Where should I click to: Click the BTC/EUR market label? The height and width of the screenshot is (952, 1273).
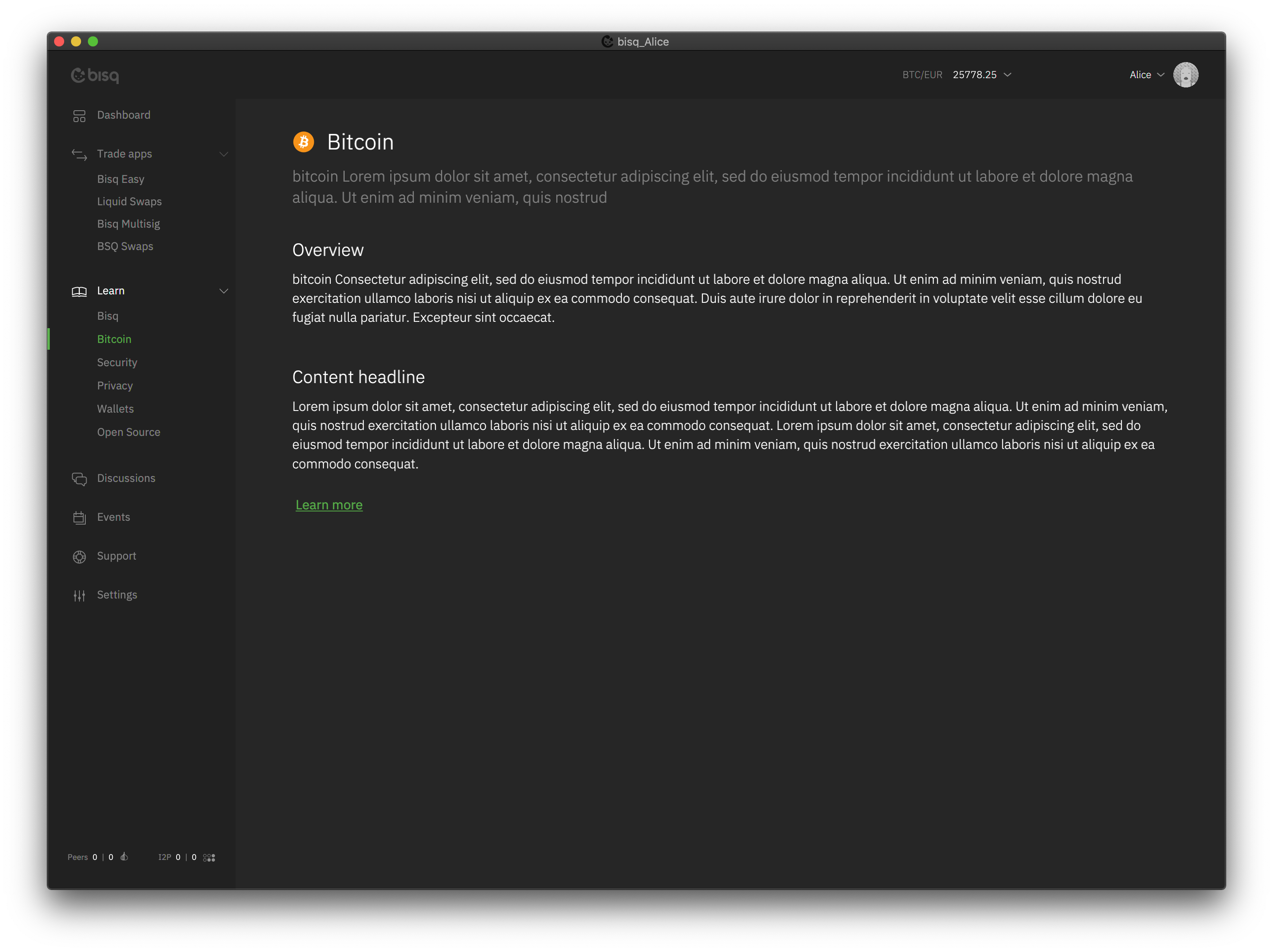tap(922, 75)
